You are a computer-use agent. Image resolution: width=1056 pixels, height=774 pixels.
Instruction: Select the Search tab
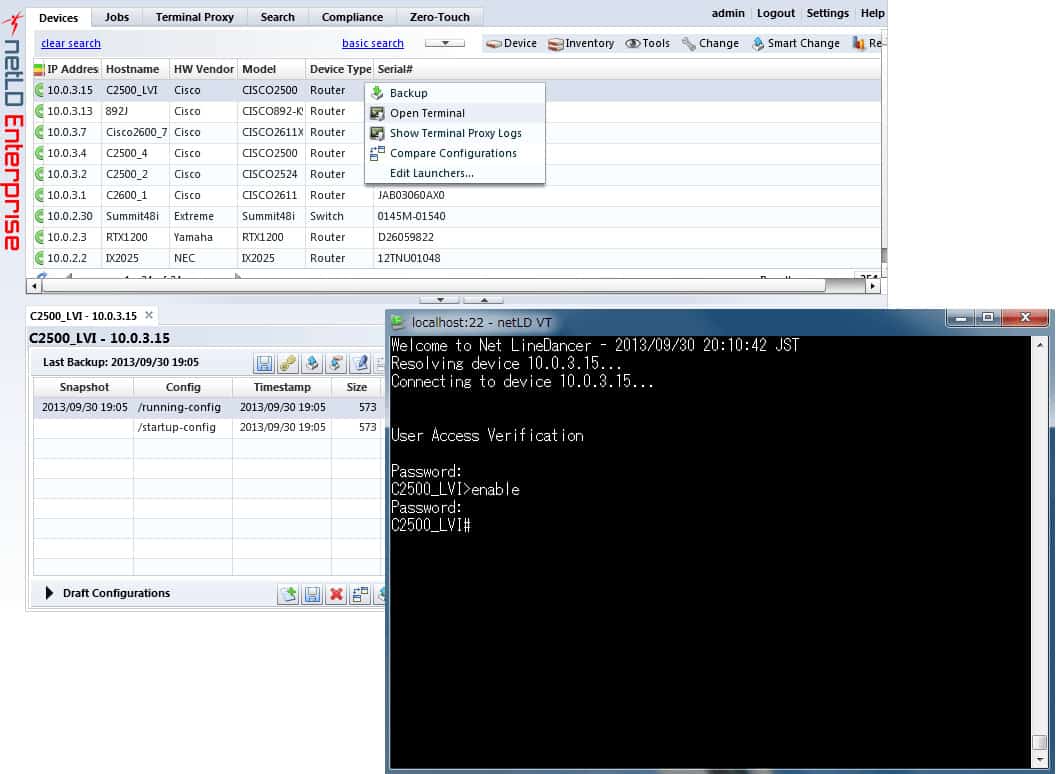click(x=277, y=17)
